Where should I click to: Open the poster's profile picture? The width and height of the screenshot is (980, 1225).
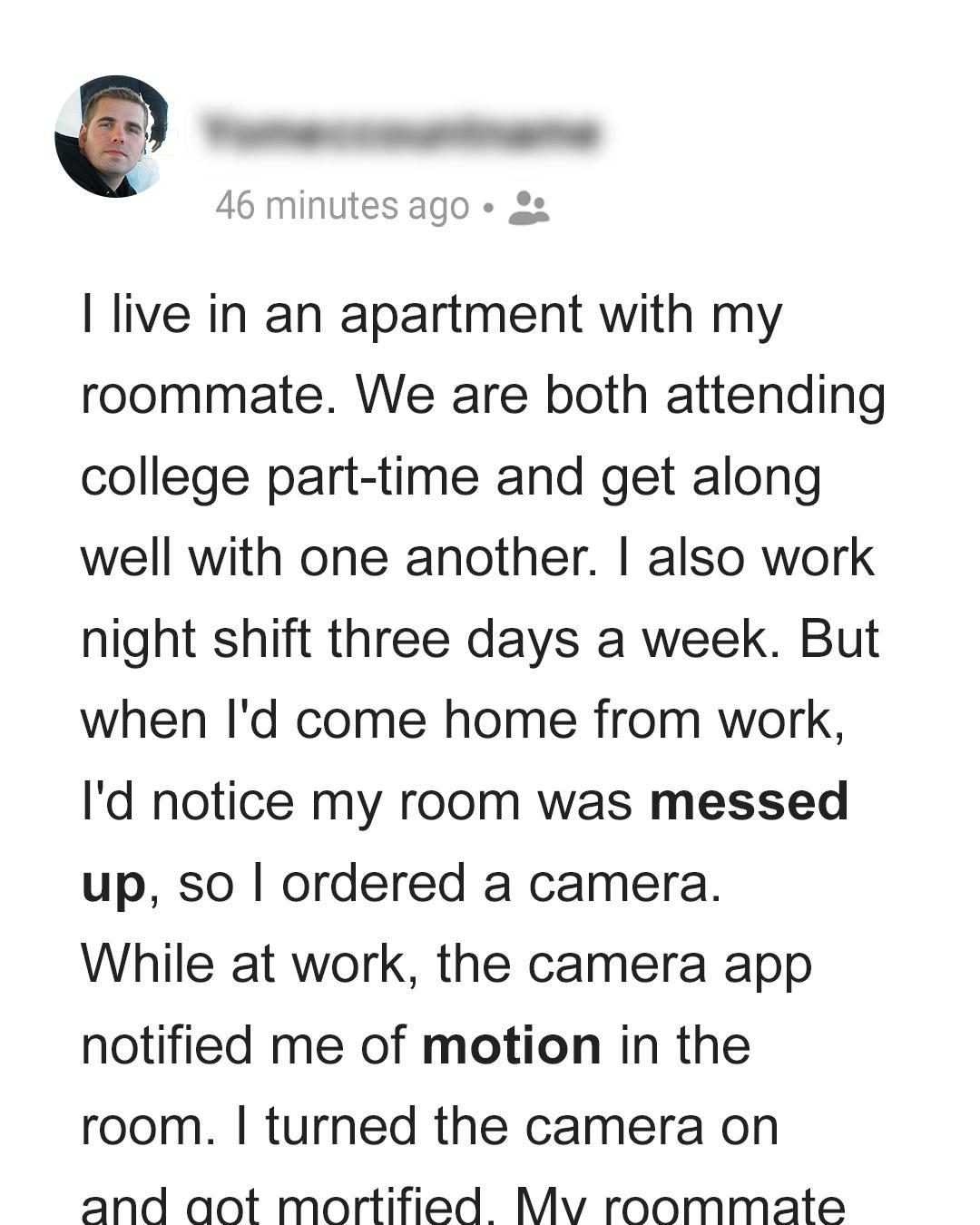point(113,137)
